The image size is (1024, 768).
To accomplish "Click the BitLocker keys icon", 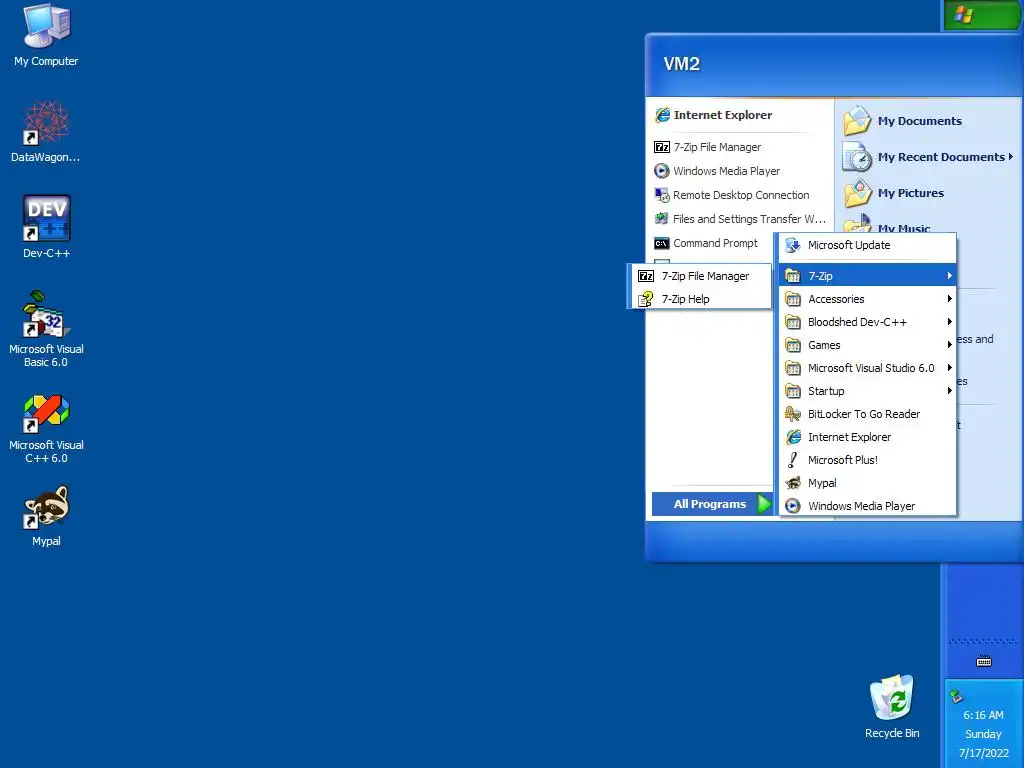I will 793,414.
